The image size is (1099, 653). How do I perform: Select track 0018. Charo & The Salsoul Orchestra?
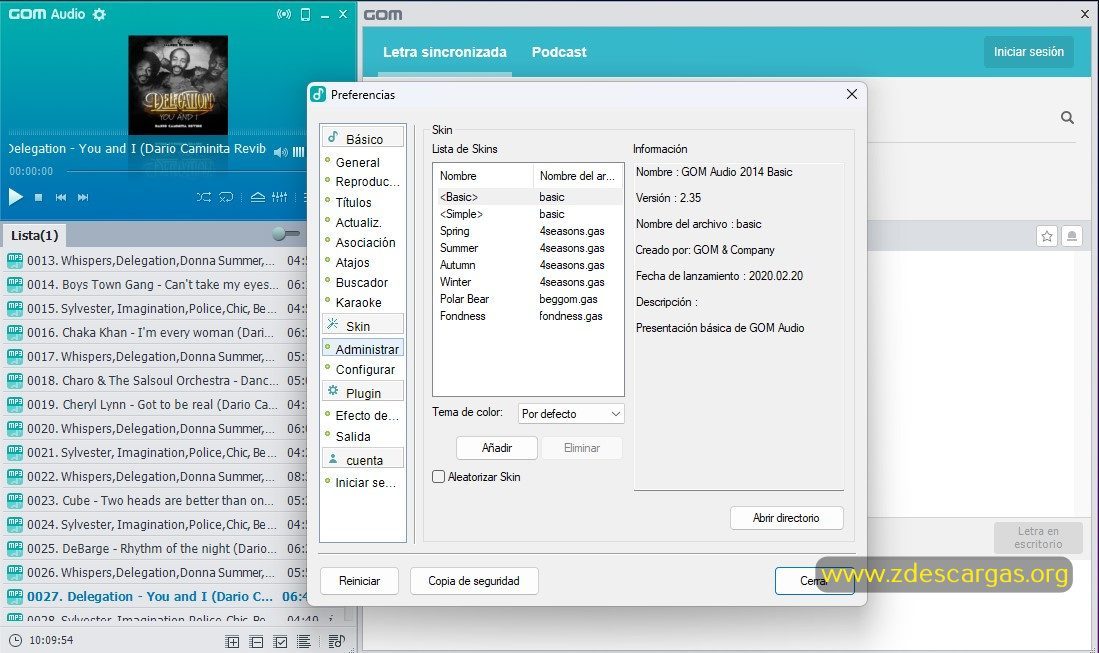(x=155, y=380)
